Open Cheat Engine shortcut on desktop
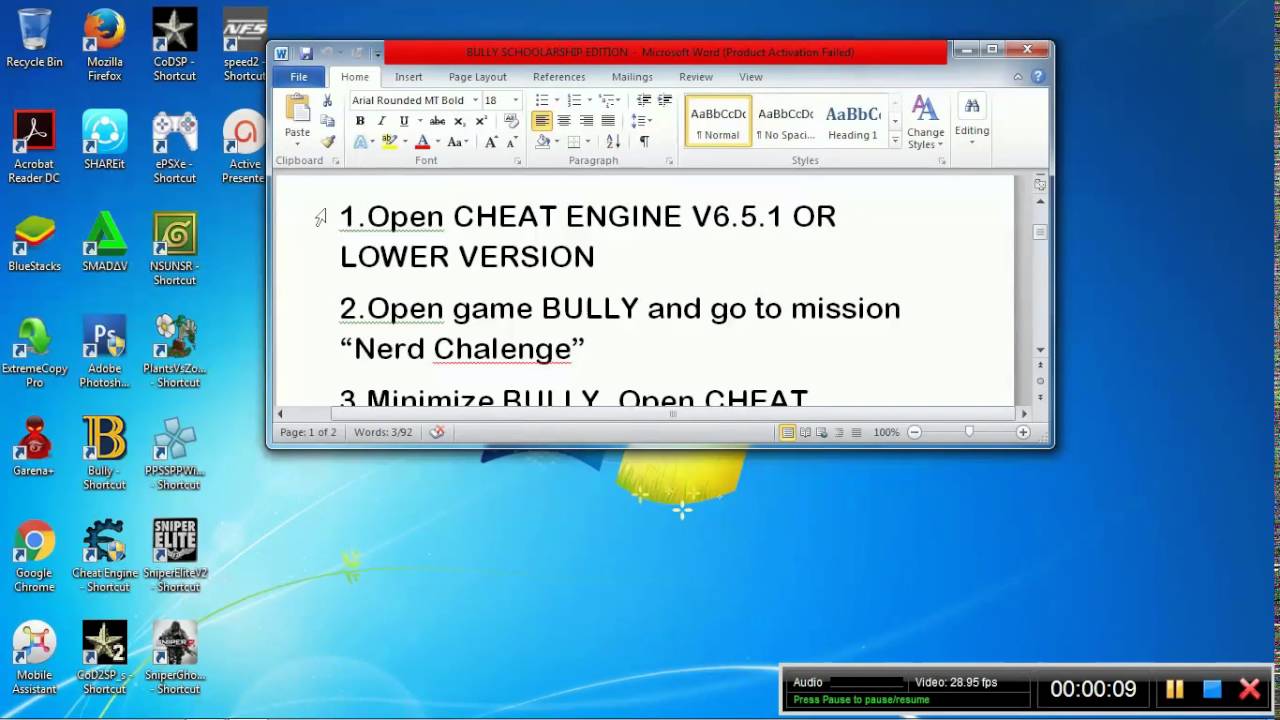This screenshot has height=720, width=1280. click(x=104, y=555)
